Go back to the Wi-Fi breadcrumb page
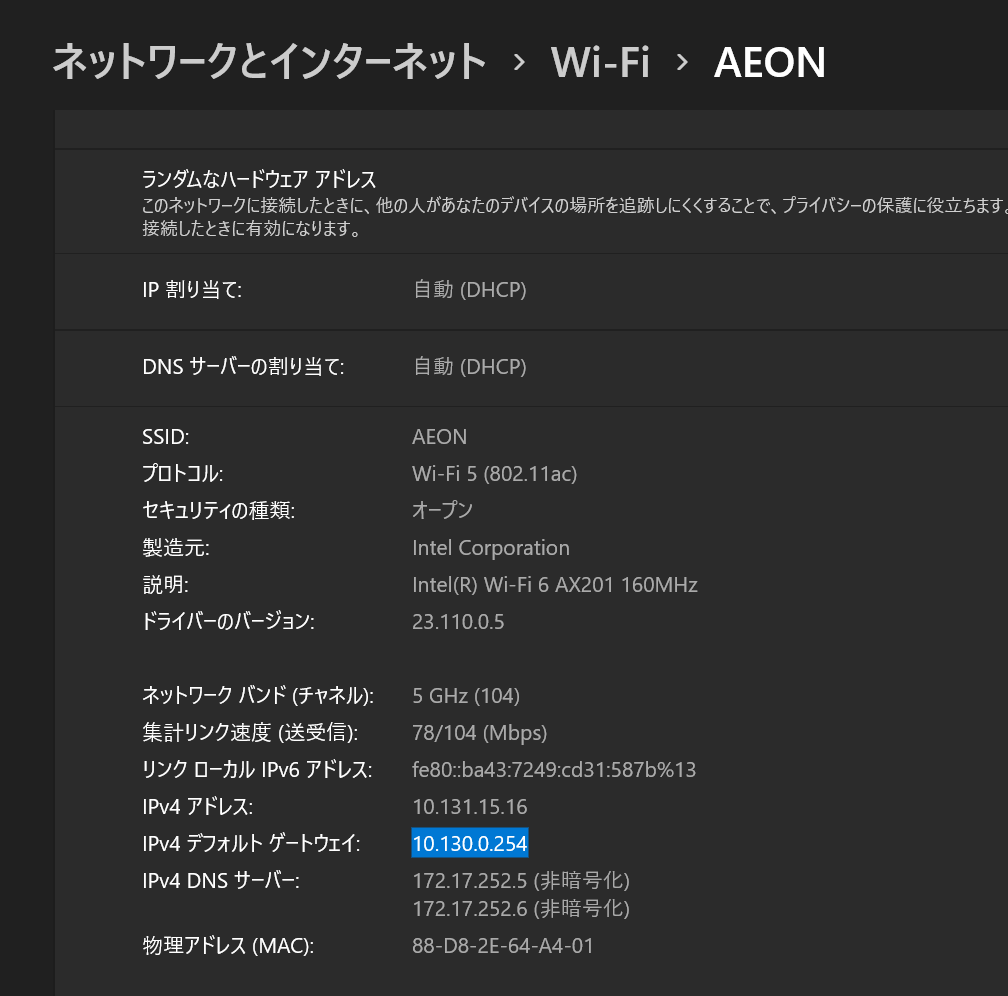The height and width of the screenshot is (996, 1008). coord(600,62)
